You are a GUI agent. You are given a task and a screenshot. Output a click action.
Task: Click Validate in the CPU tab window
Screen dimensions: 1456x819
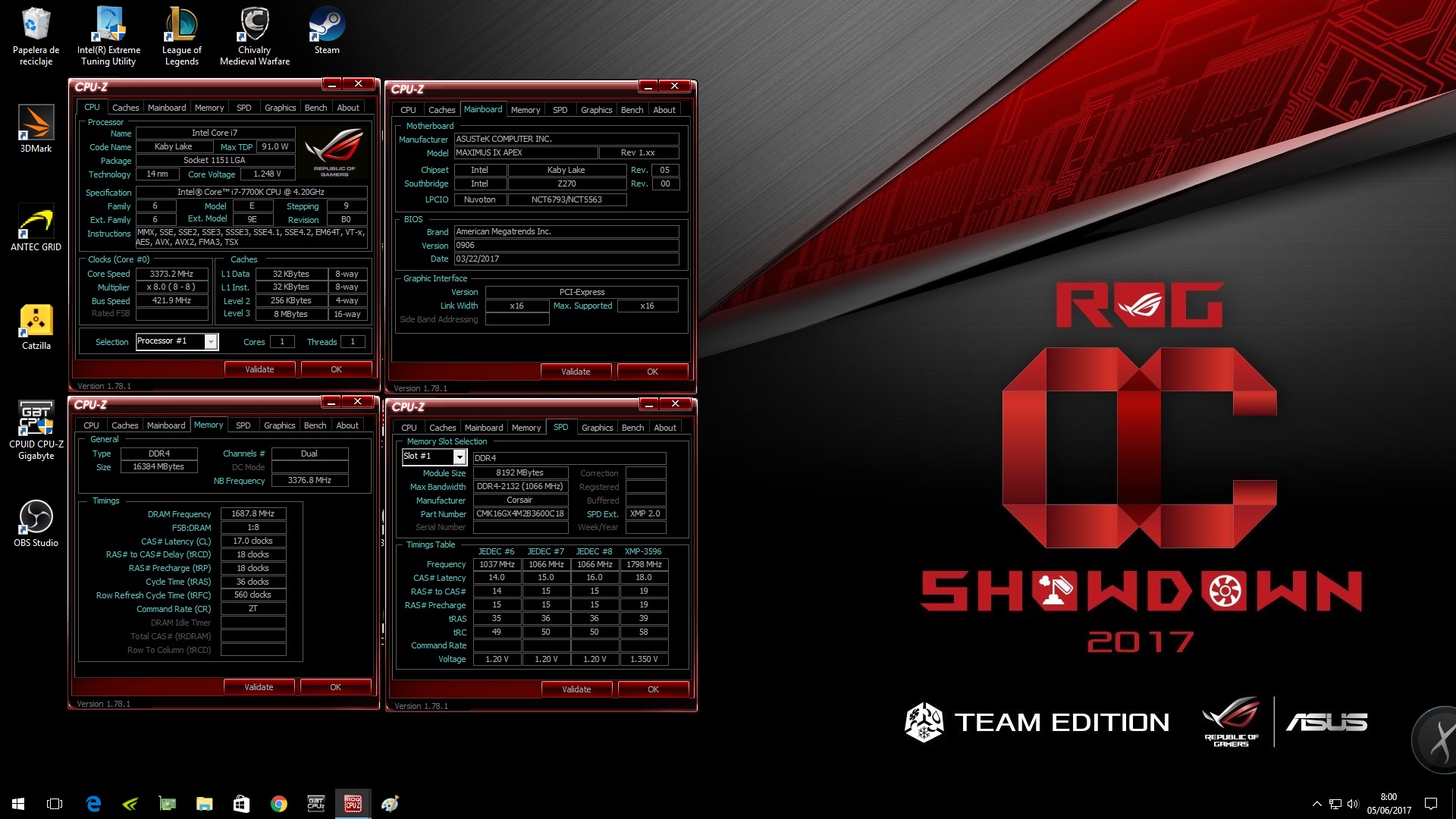click(x=259, y=369)
